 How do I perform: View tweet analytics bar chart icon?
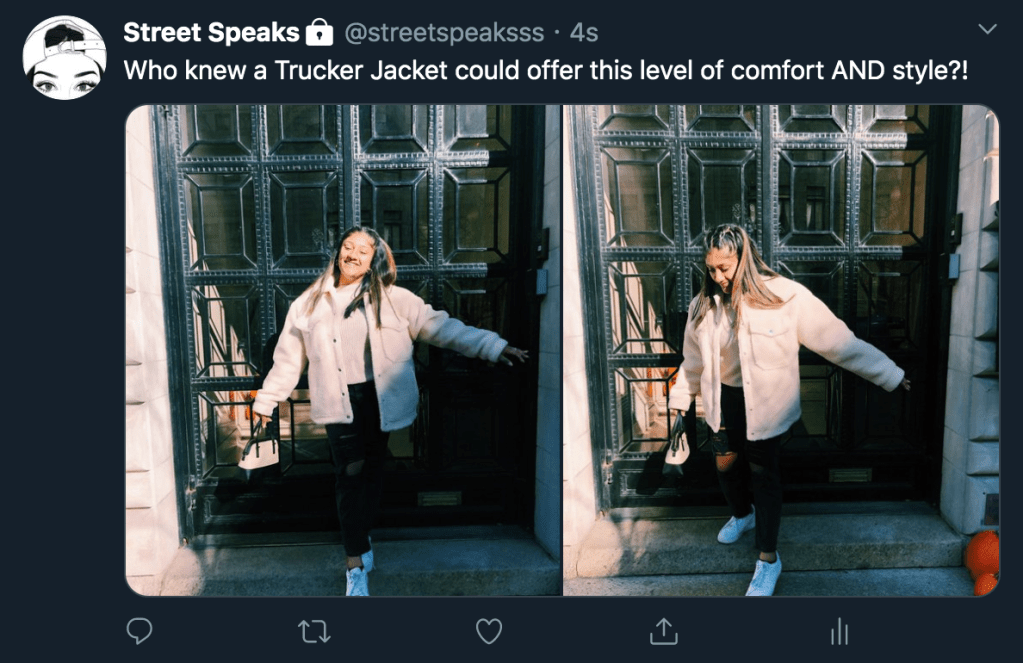tap(839, 631)
